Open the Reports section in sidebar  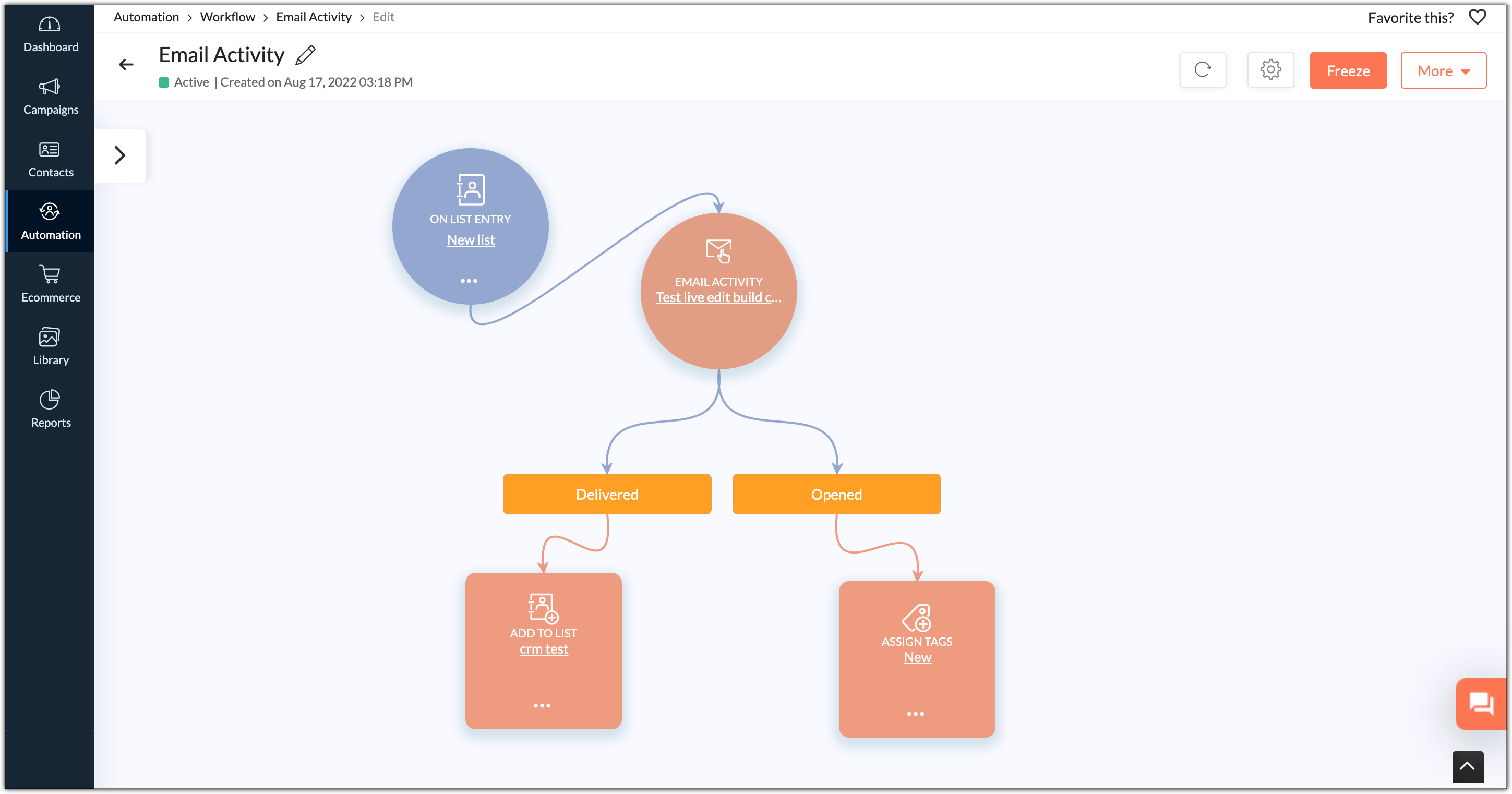51,409
